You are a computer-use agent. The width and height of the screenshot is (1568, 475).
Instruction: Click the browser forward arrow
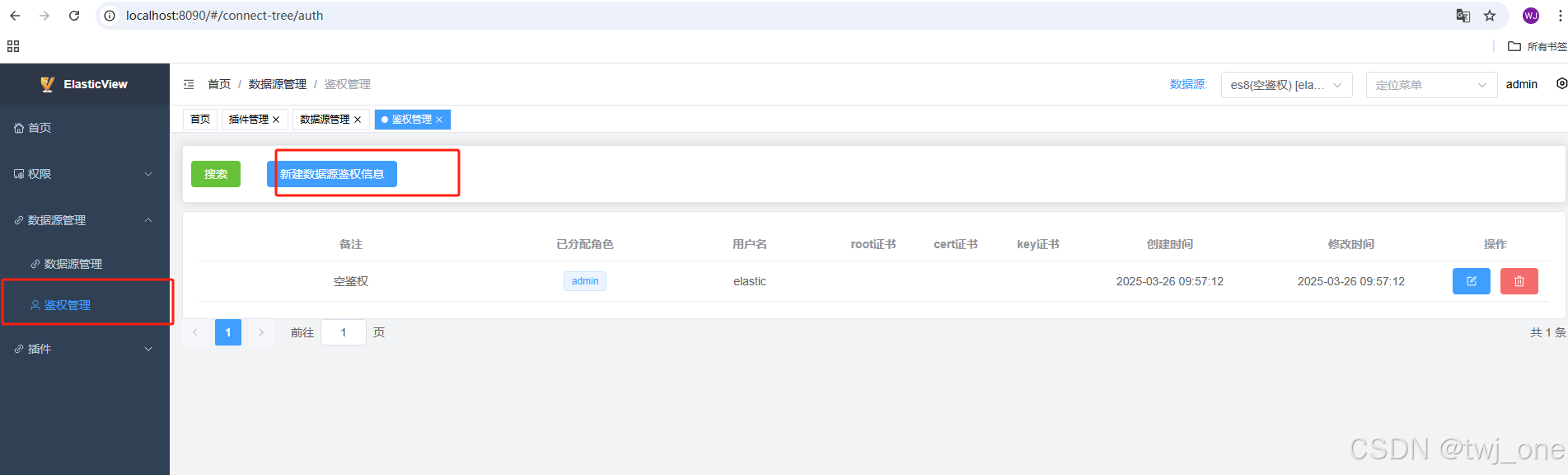44,16
